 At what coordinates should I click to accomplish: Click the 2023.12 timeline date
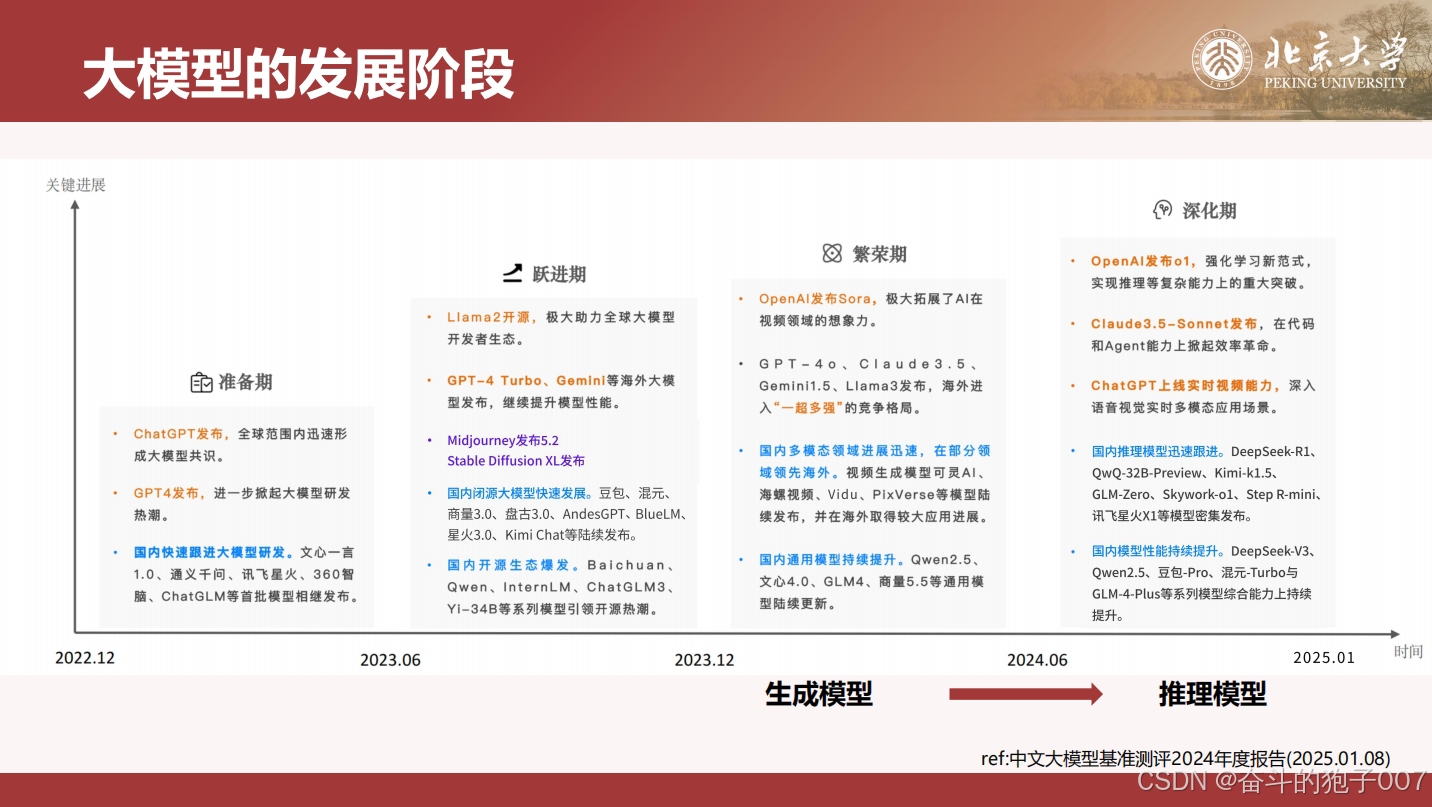[705, 660]
